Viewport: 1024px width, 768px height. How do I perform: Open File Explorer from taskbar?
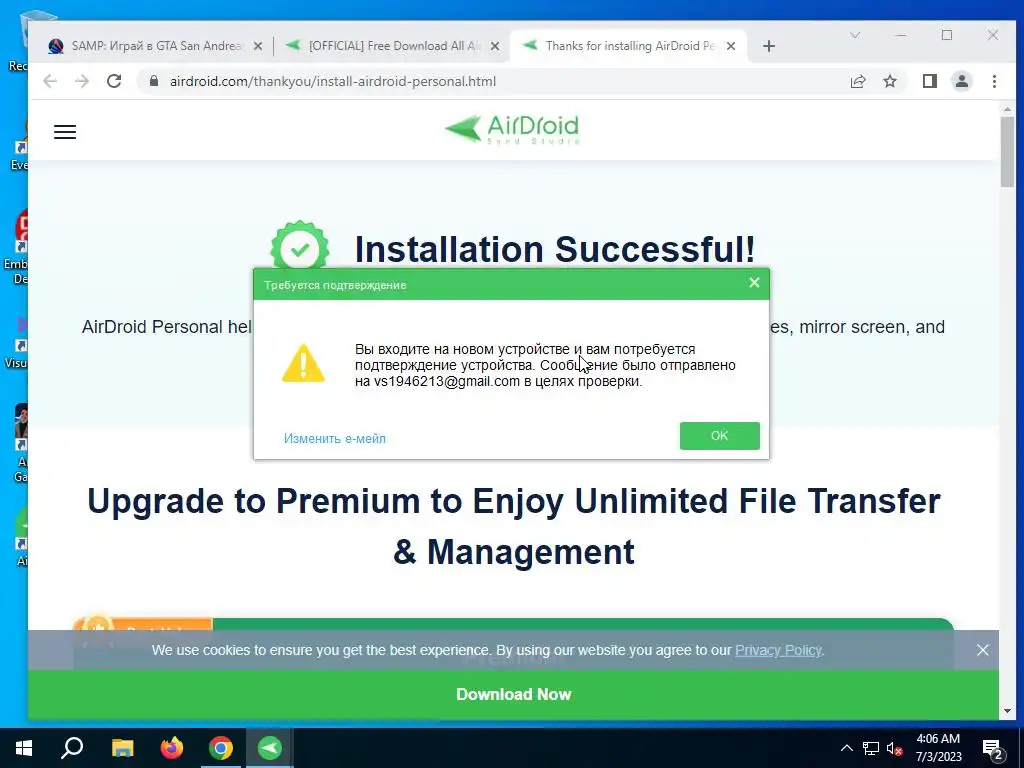pyautogui.click(x=122, y=748)
